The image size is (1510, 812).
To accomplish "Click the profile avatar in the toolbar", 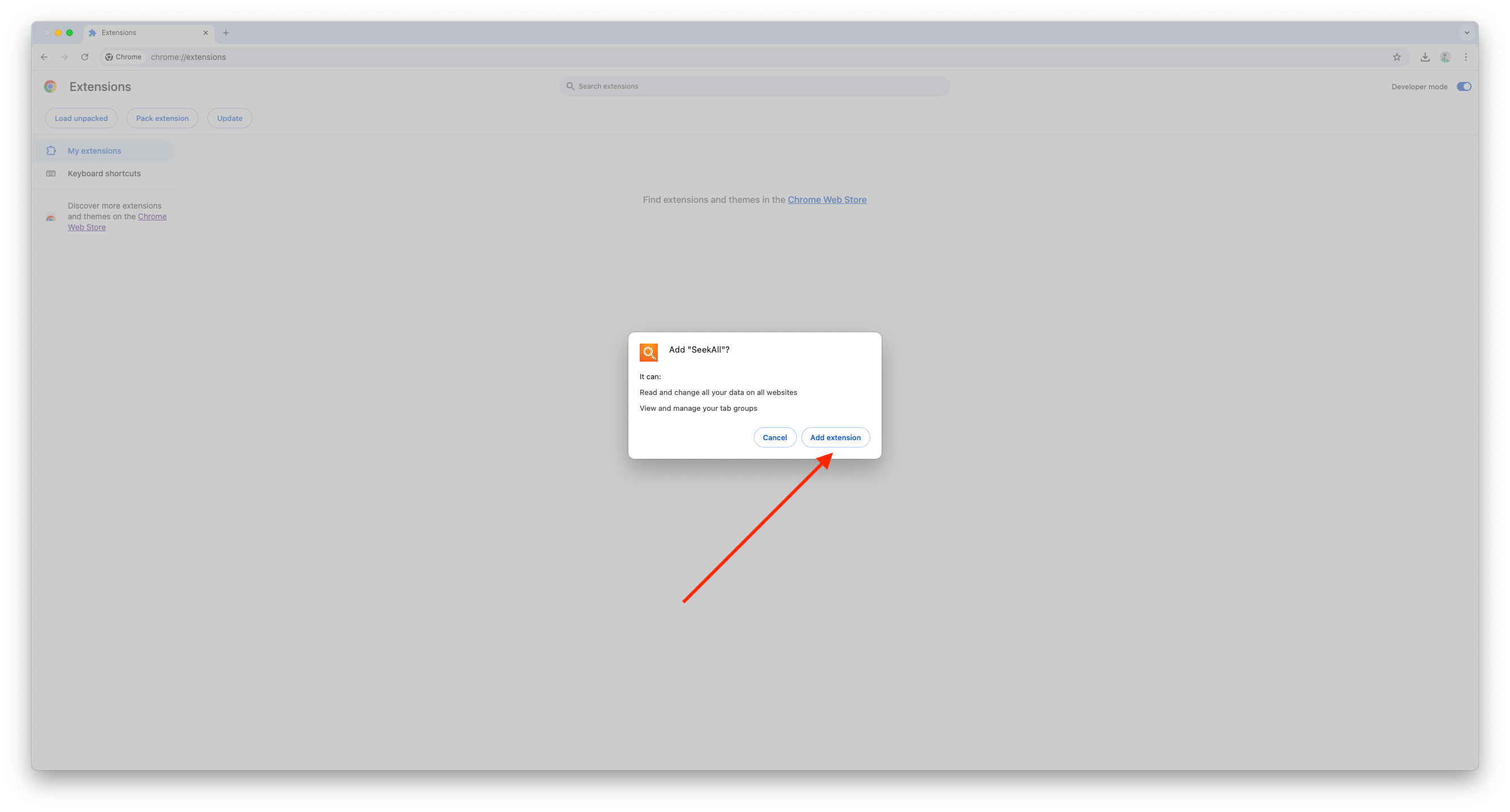I will 1445,57.
